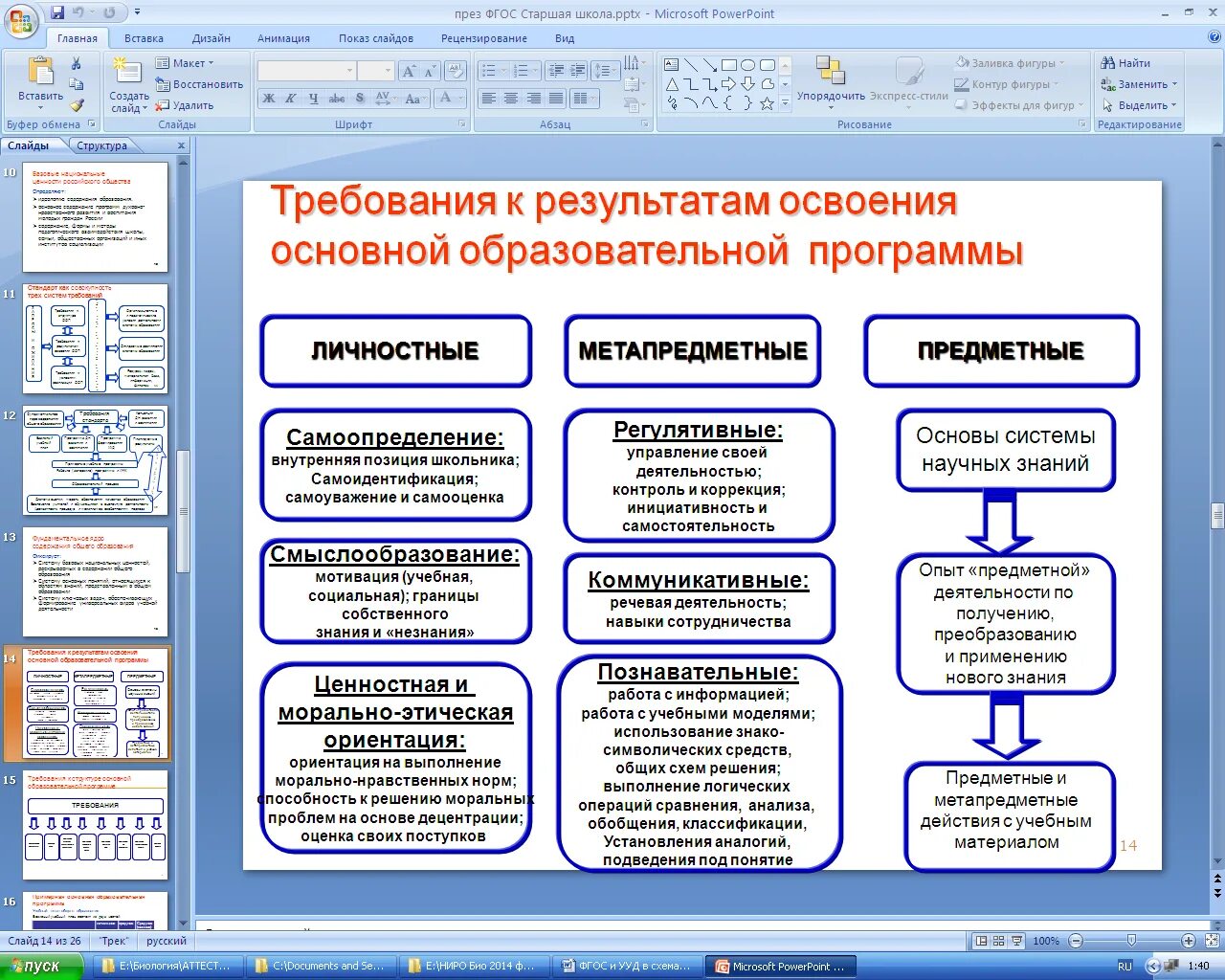Open PowerPoint help question mark
1225x980 pixels.
(x=1214, y=37)
